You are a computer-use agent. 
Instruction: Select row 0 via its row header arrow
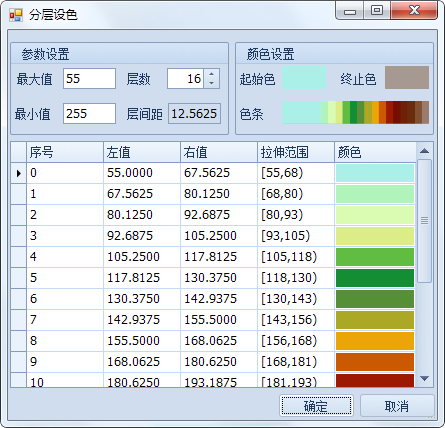[x=19, y=173]
